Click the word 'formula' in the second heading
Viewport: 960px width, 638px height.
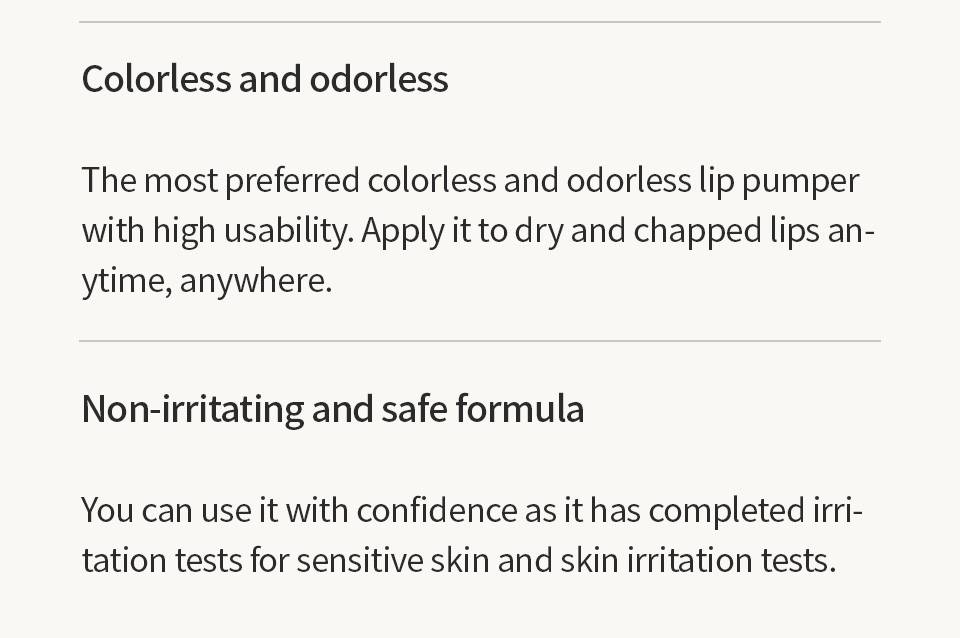[x=520, y=408]
